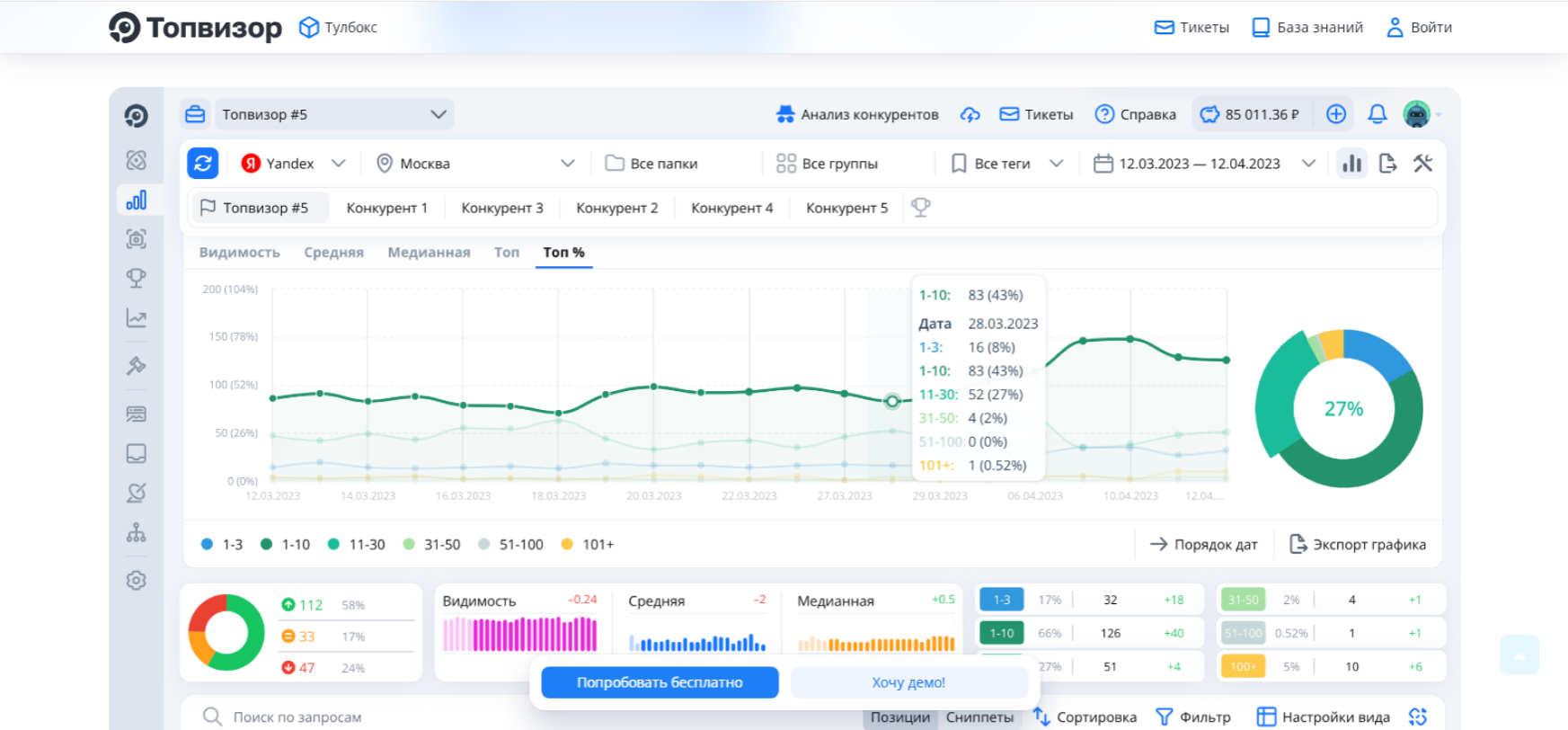Screen dimensions: 1568x730
Task: Open the Москва region dropdown
Action: (x=475, y=164)
